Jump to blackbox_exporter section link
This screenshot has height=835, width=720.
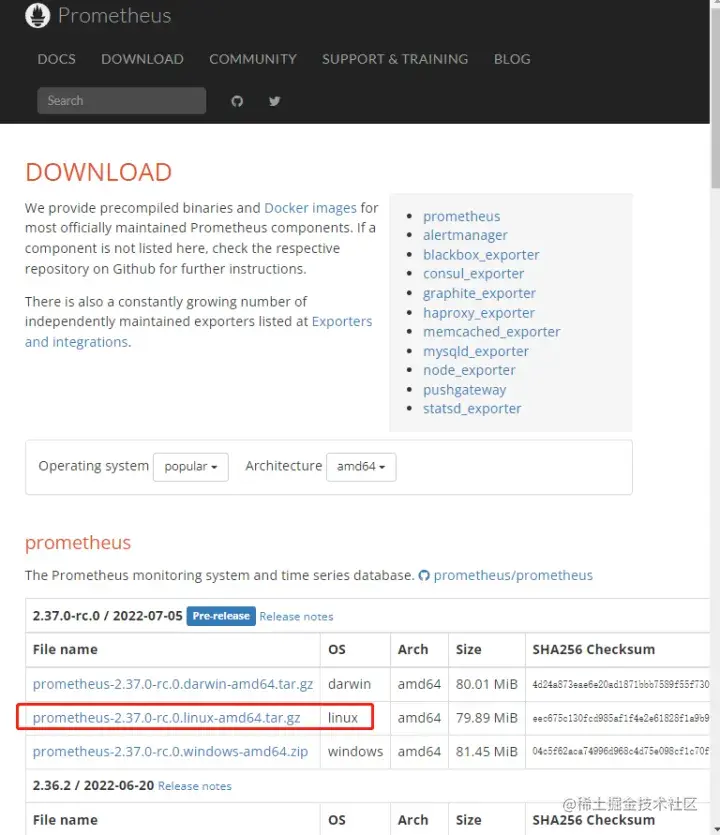tap(481, 255)
